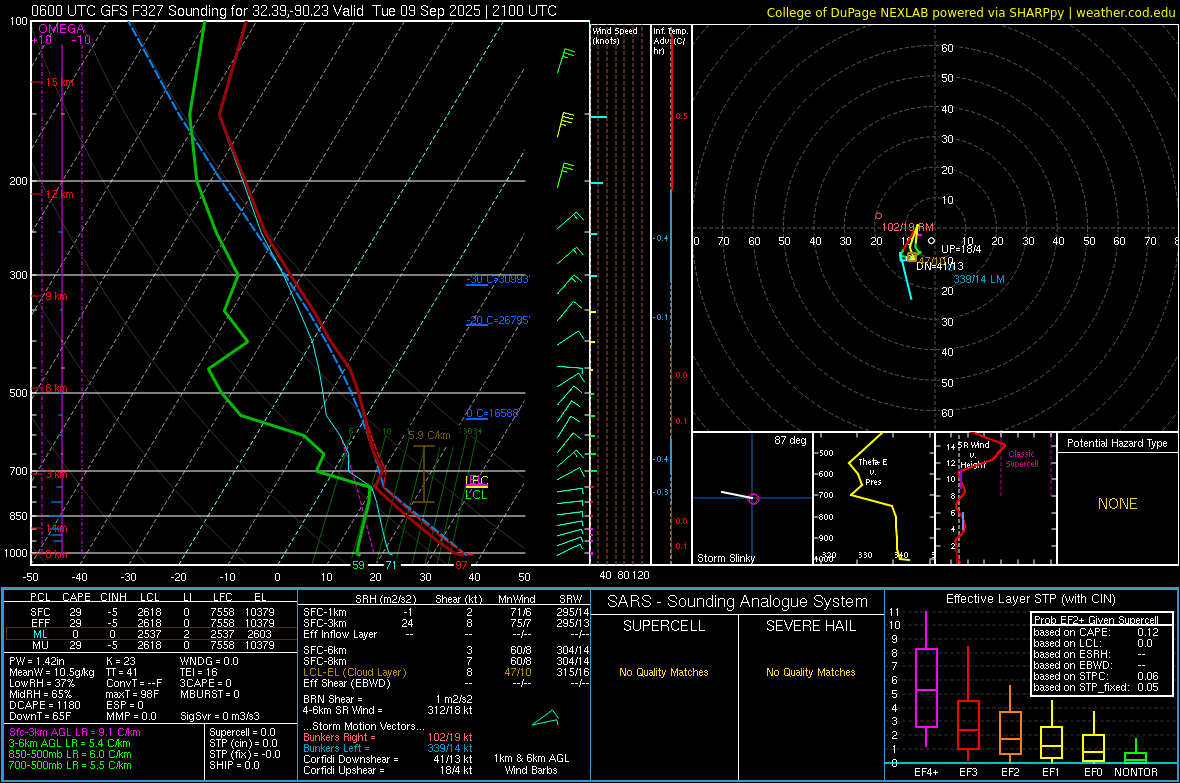
Task: Click the Storm Slinky circle marker
Action: 753,498
